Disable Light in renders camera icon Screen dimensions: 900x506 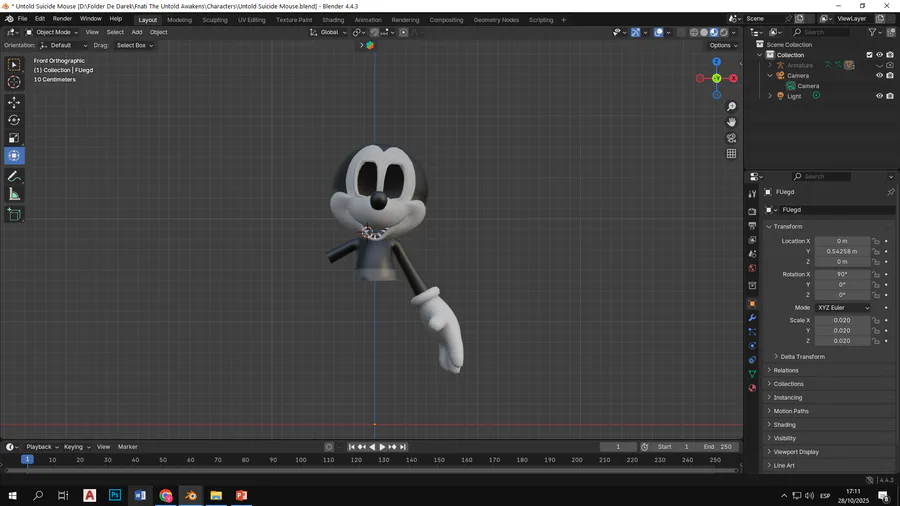[x=890, y=96]
